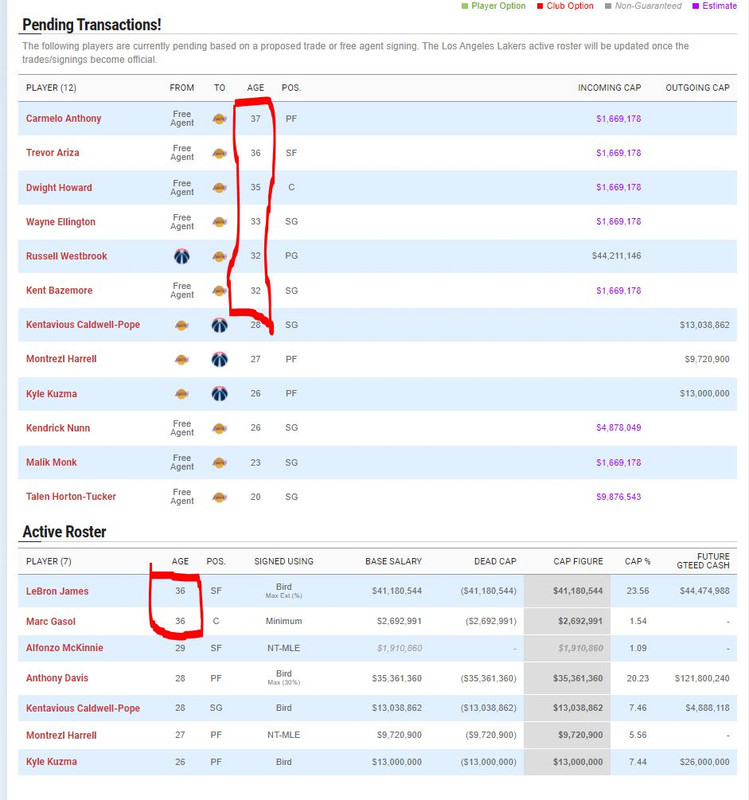This screenshot has height=800, width=749.
Task: Open Trevor Ariza player link
Action: tap(53, 153)
